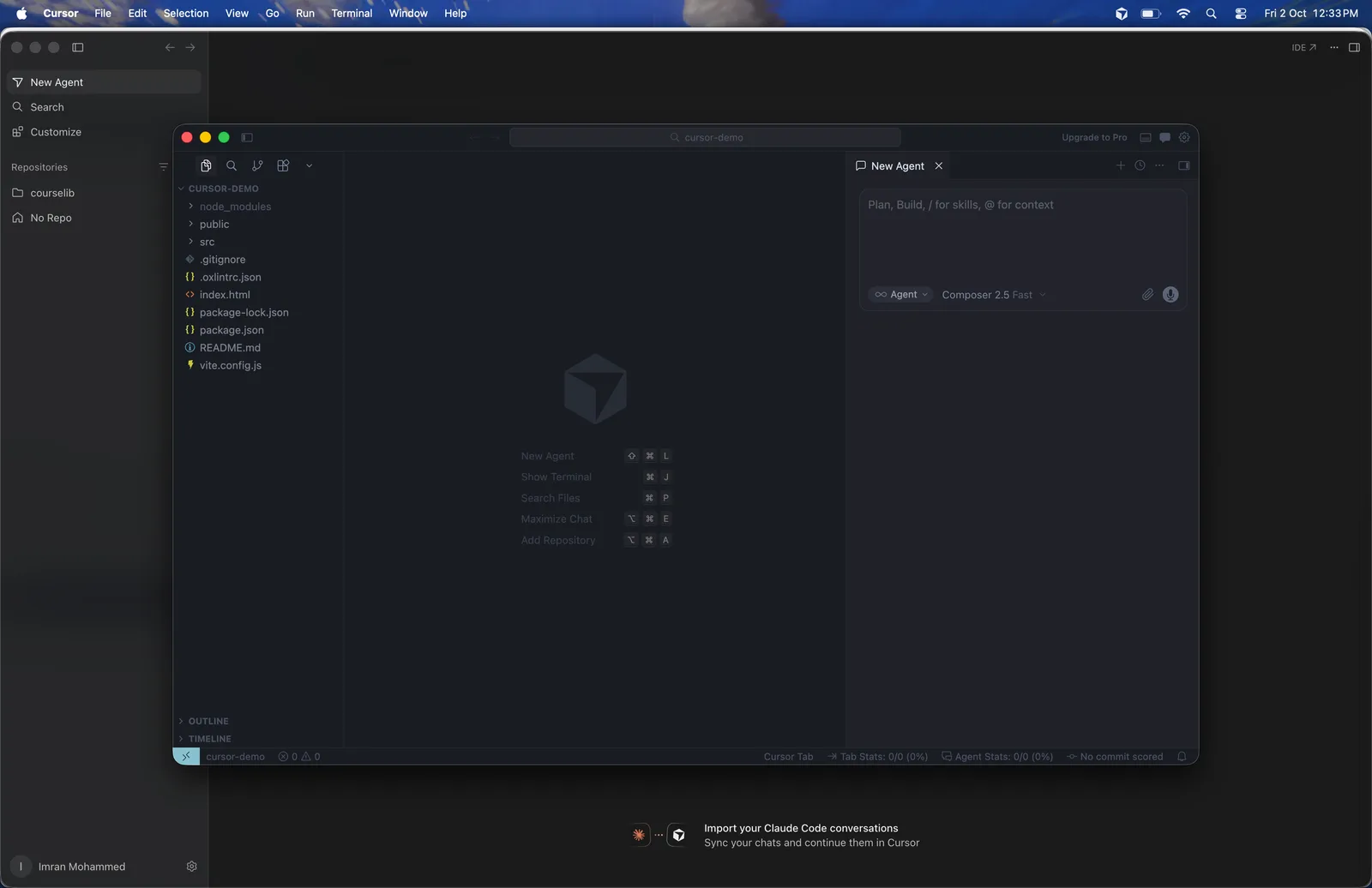The height and width of the screenshot is (888, 1372).
Task: Toggle the agent side panel layout icon
Action: point(1184,165)
